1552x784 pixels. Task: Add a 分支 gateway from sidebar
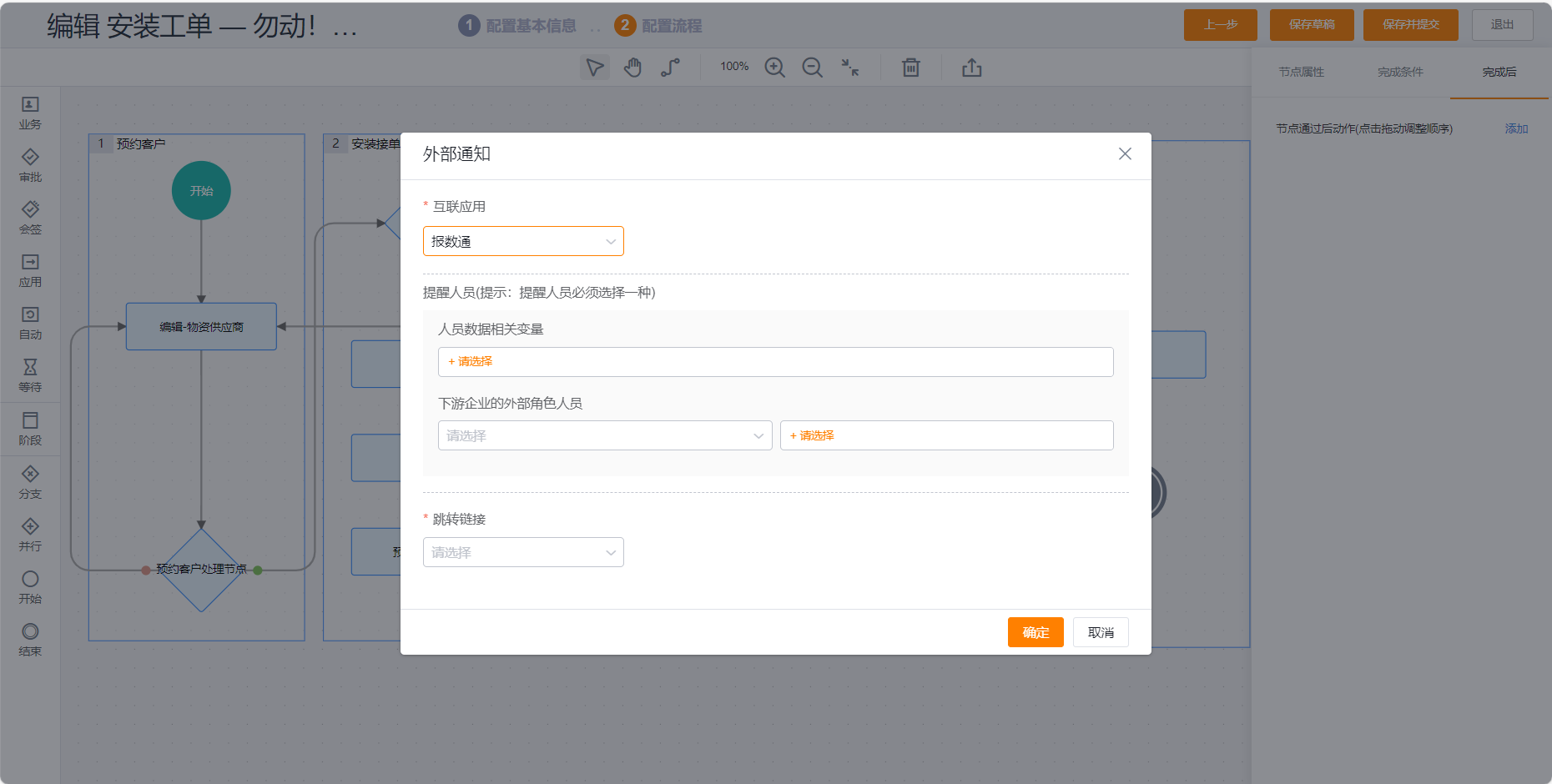[x=30, y=483]
